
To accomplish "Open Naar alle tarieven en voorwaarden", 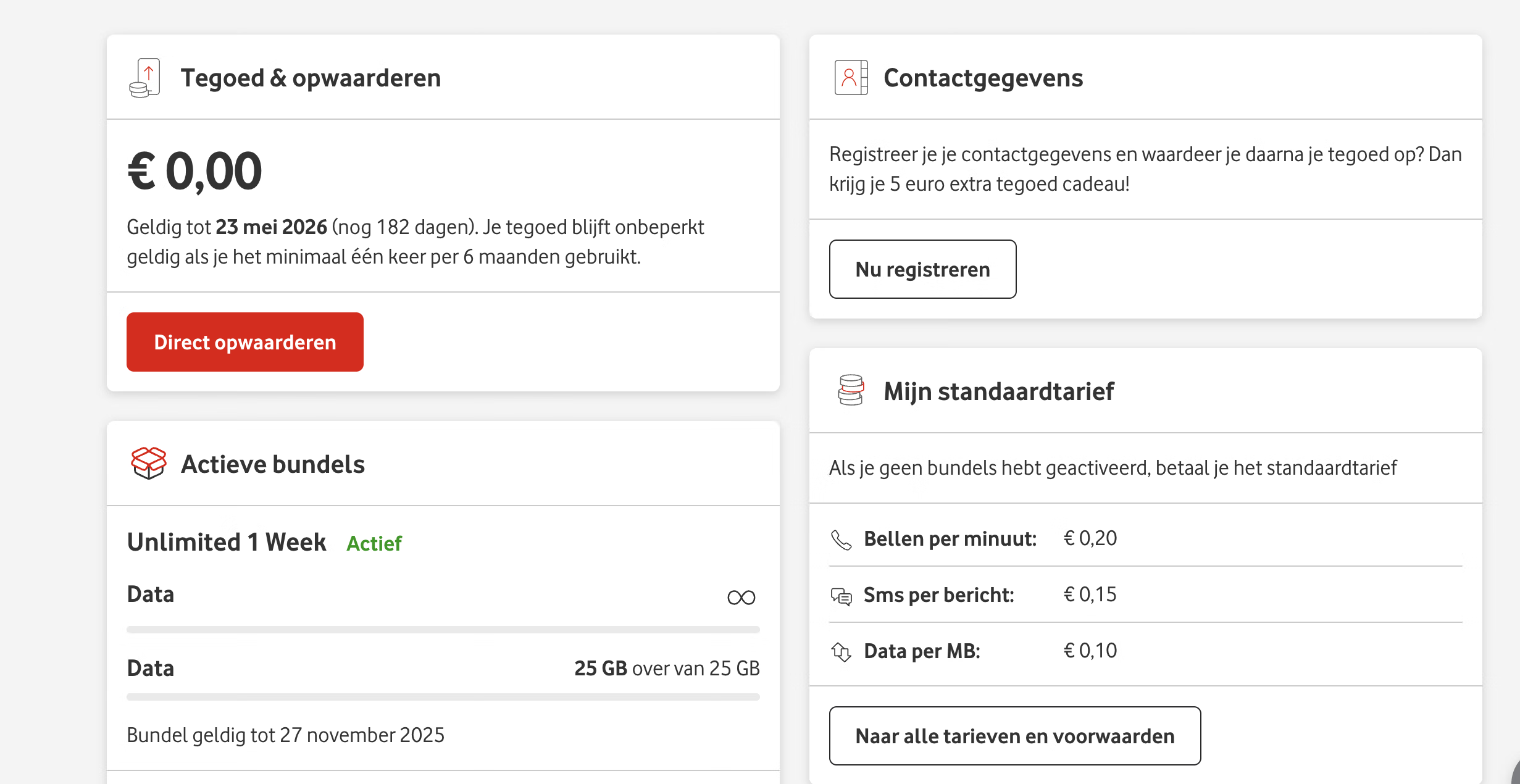I will pos(1014,736).
